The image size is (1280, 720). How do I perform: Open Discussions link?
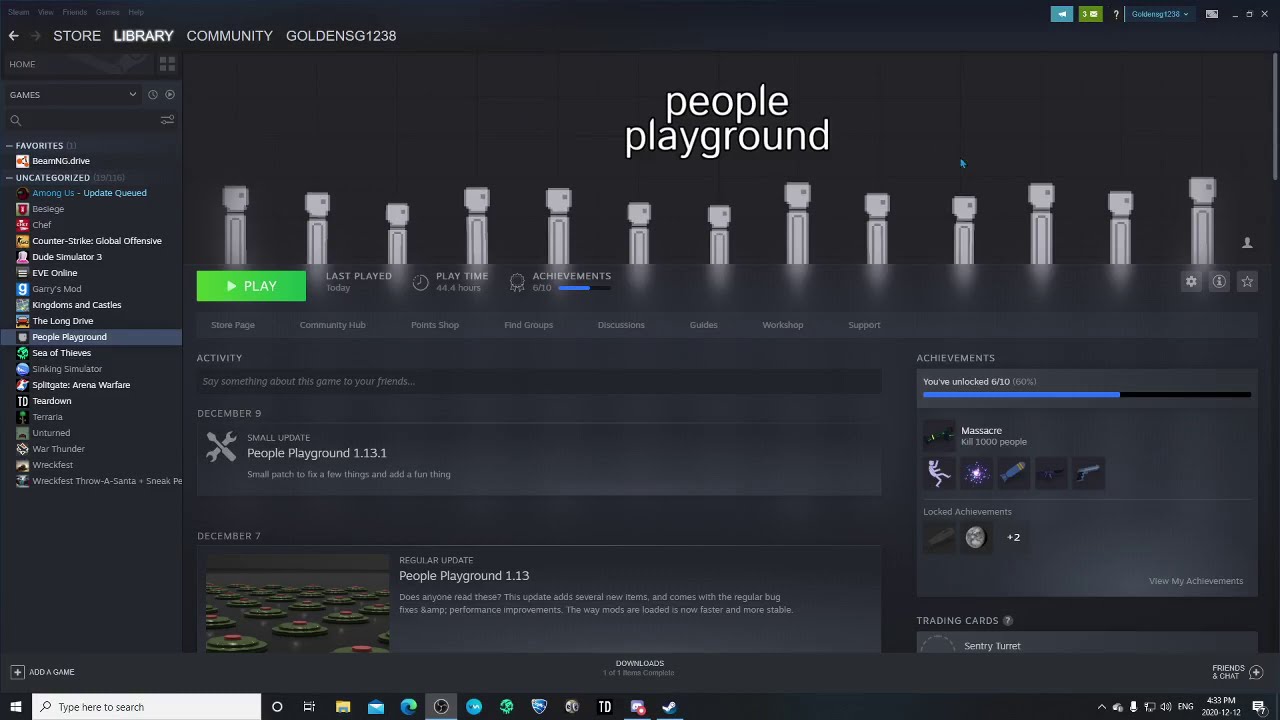pos(621,325)
